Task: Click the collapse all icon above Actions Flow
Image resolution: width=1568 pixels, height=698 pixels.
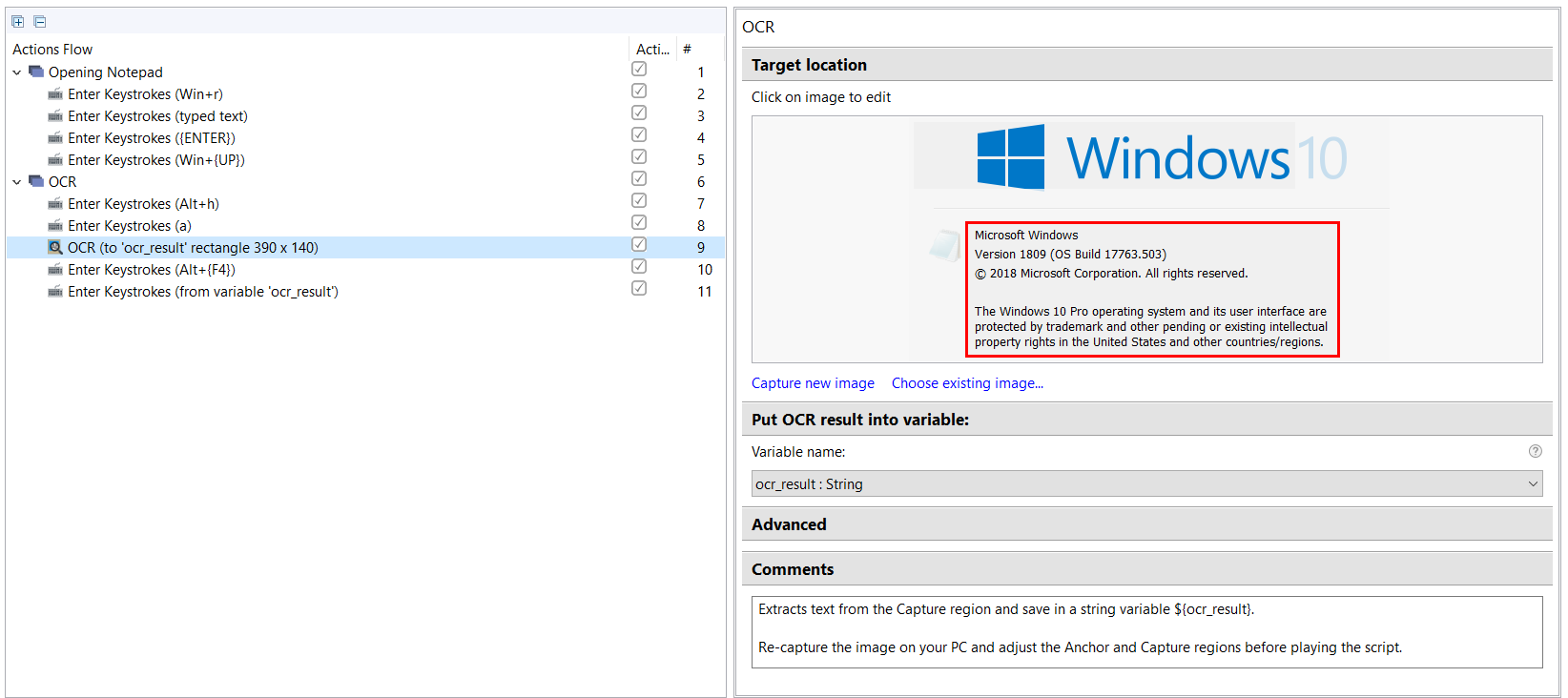Action: point(39,21)
